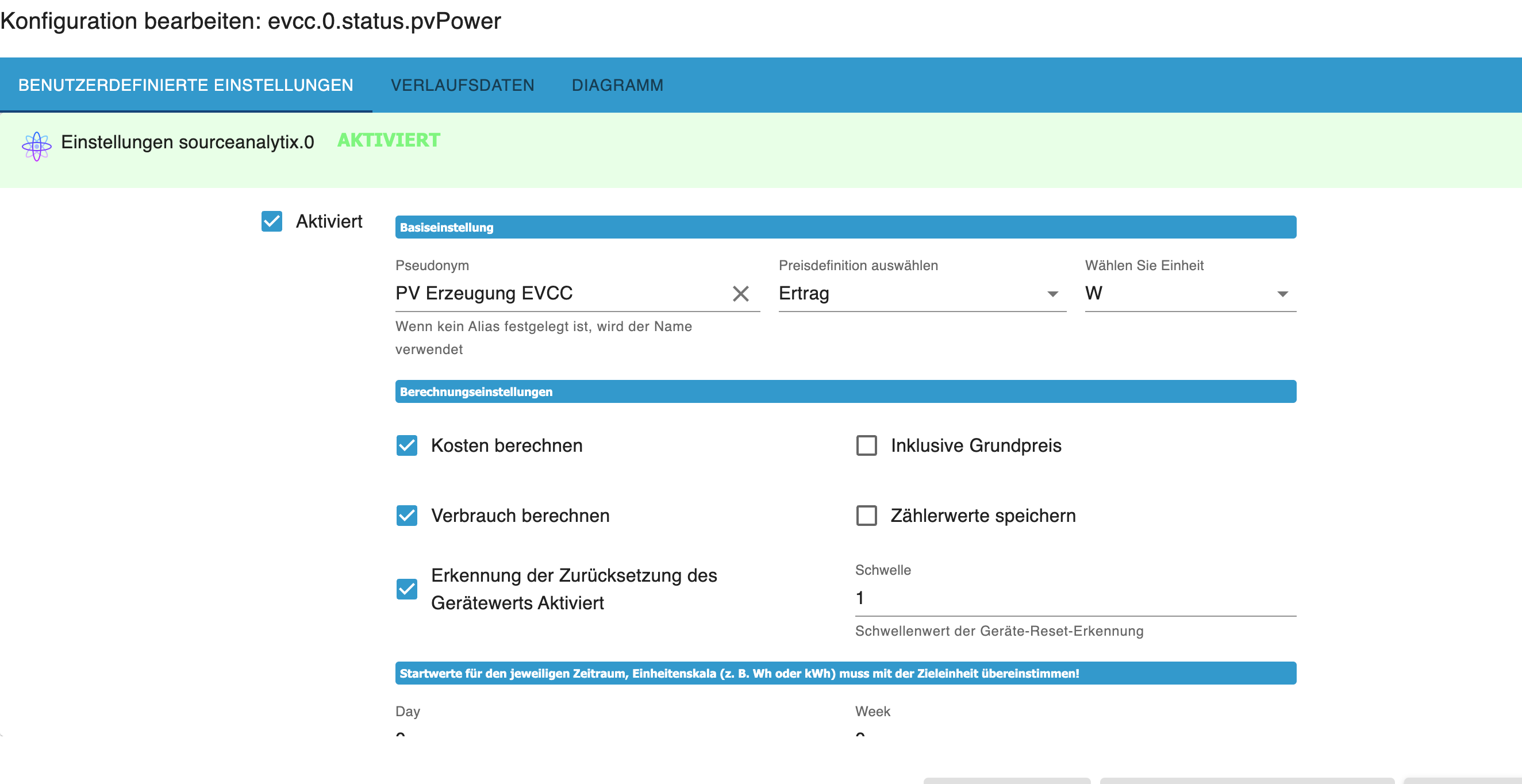Open the Wählen Sie Einheit dropdown
This screenshot has height=784, width=1522.
pos(1182,294)
